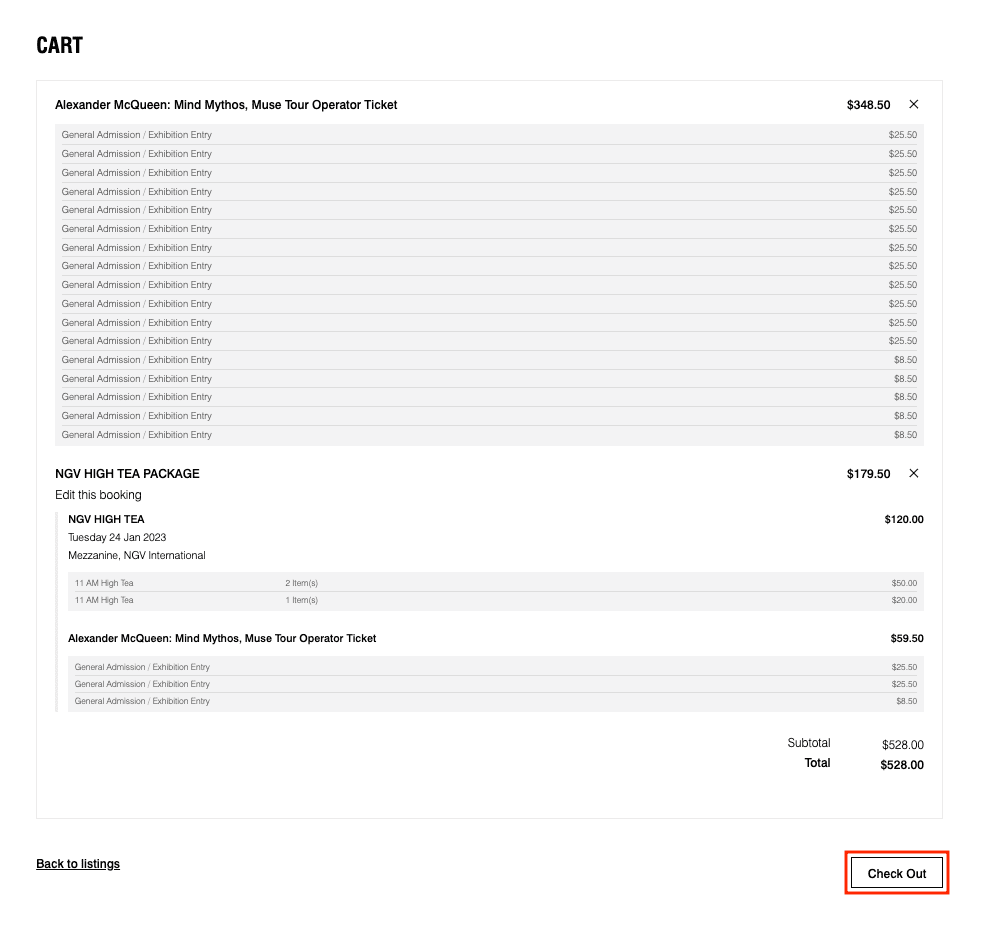The height and width of the screenshot is (928, 986).
Task: Open the Back to listings link
Action: pos(78,863)
